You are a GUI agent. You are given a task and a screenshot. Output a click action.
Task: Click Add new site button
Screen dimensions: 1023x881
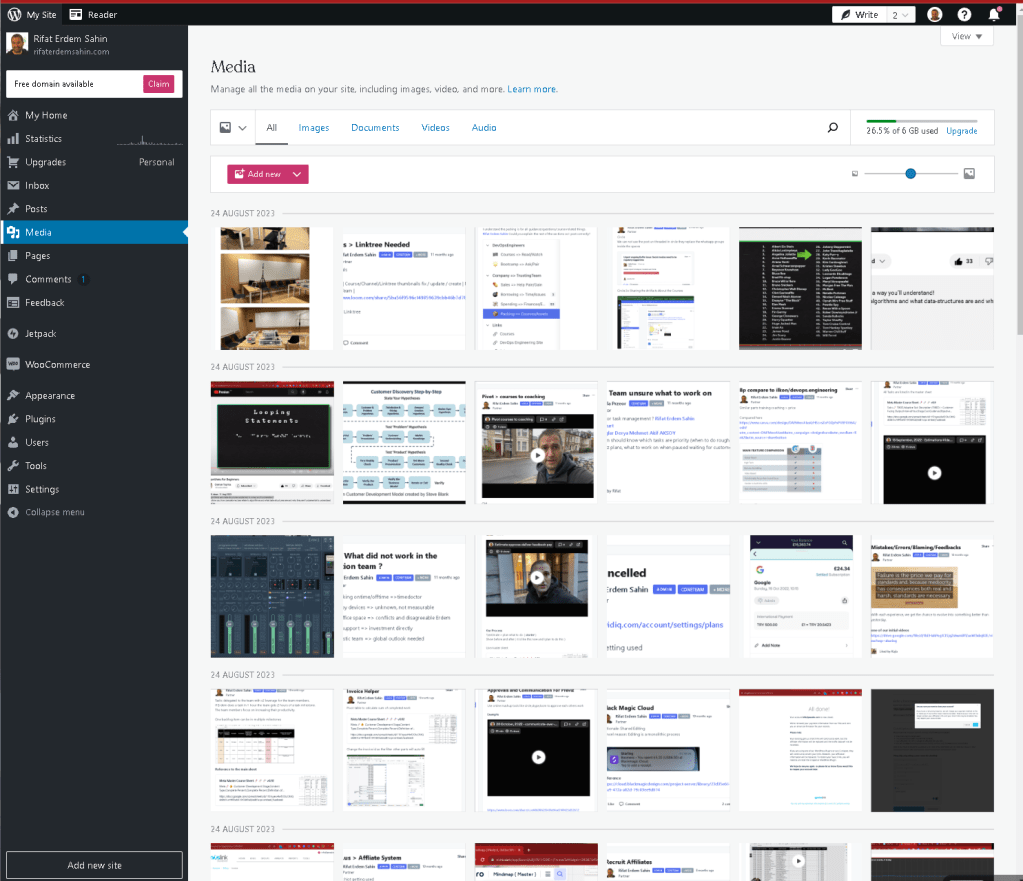pyautogui.click(x=94, y=865)
